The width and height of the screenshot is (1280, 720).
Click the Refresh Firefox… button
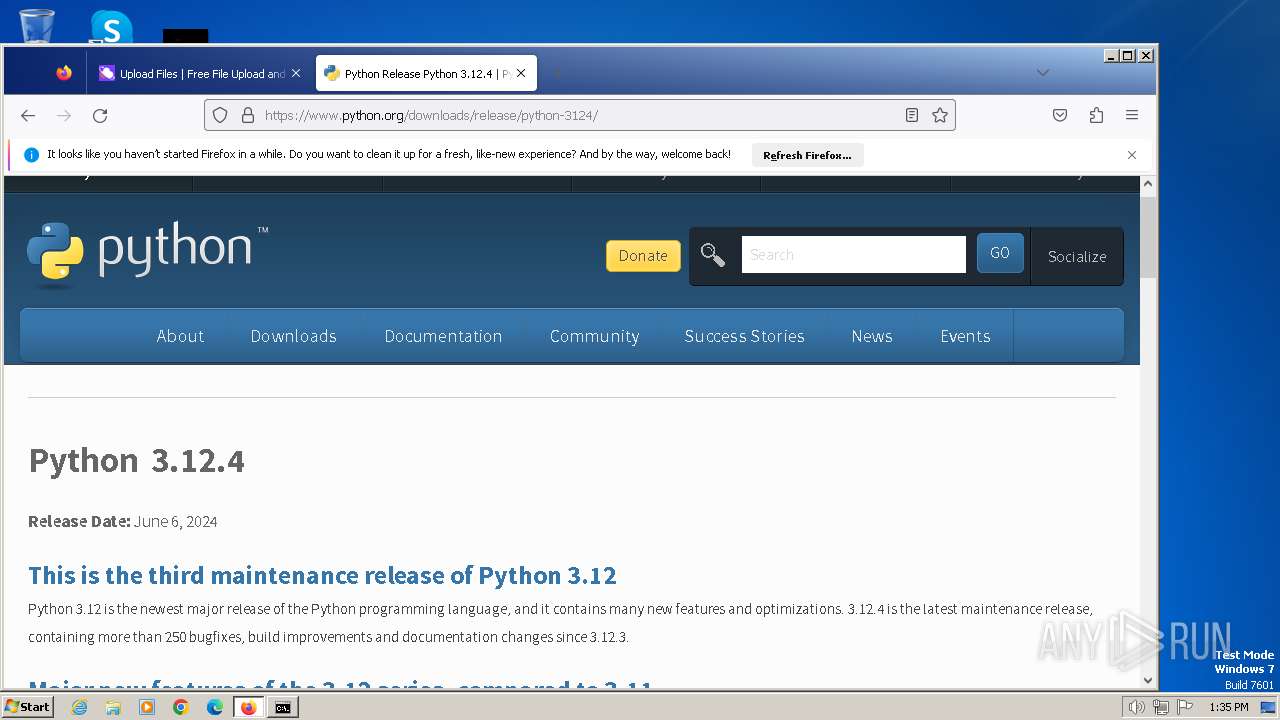click(x=807, y=155)
